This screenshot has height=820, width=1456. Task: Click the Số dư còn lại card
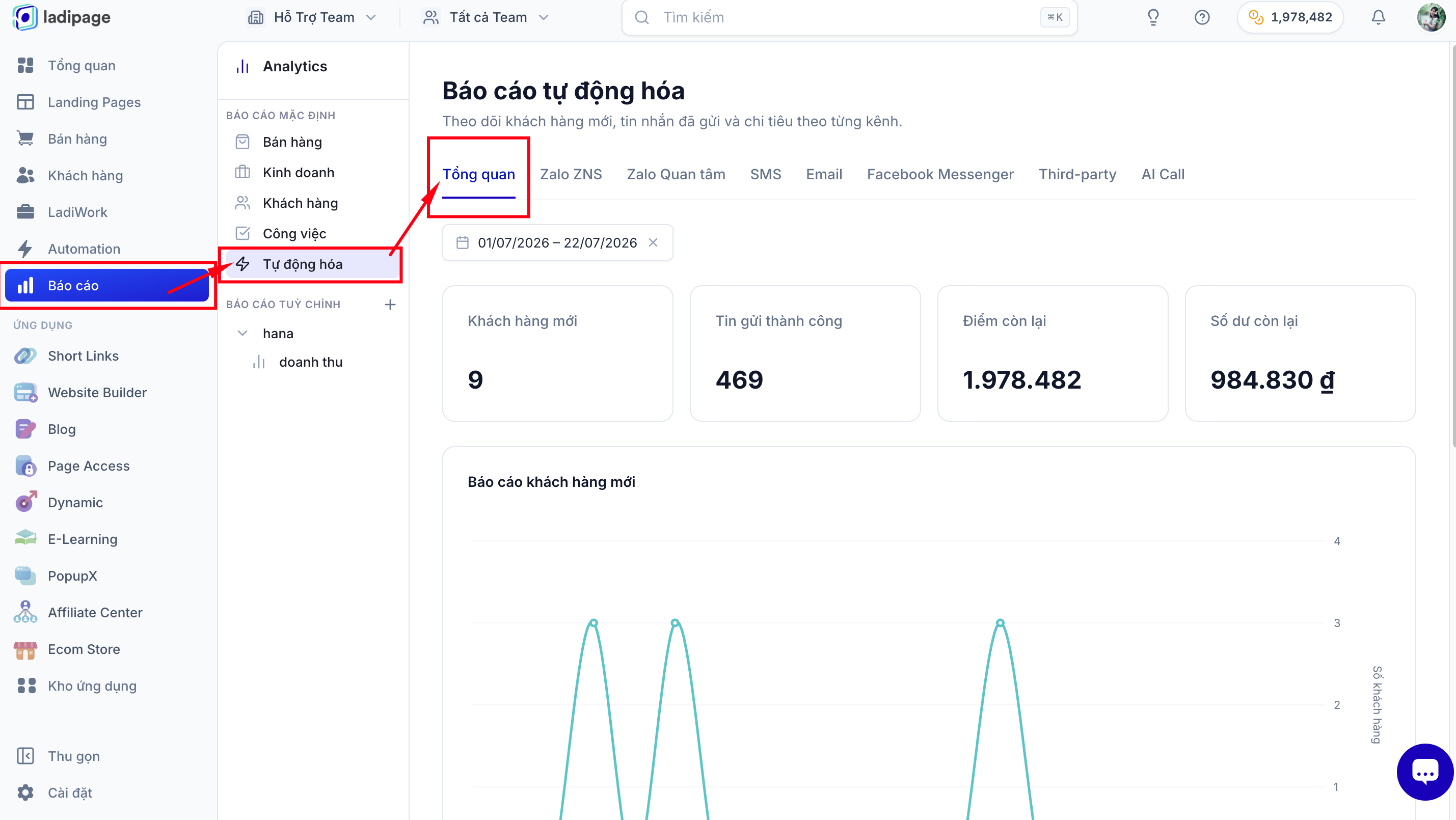point(1300,353)
